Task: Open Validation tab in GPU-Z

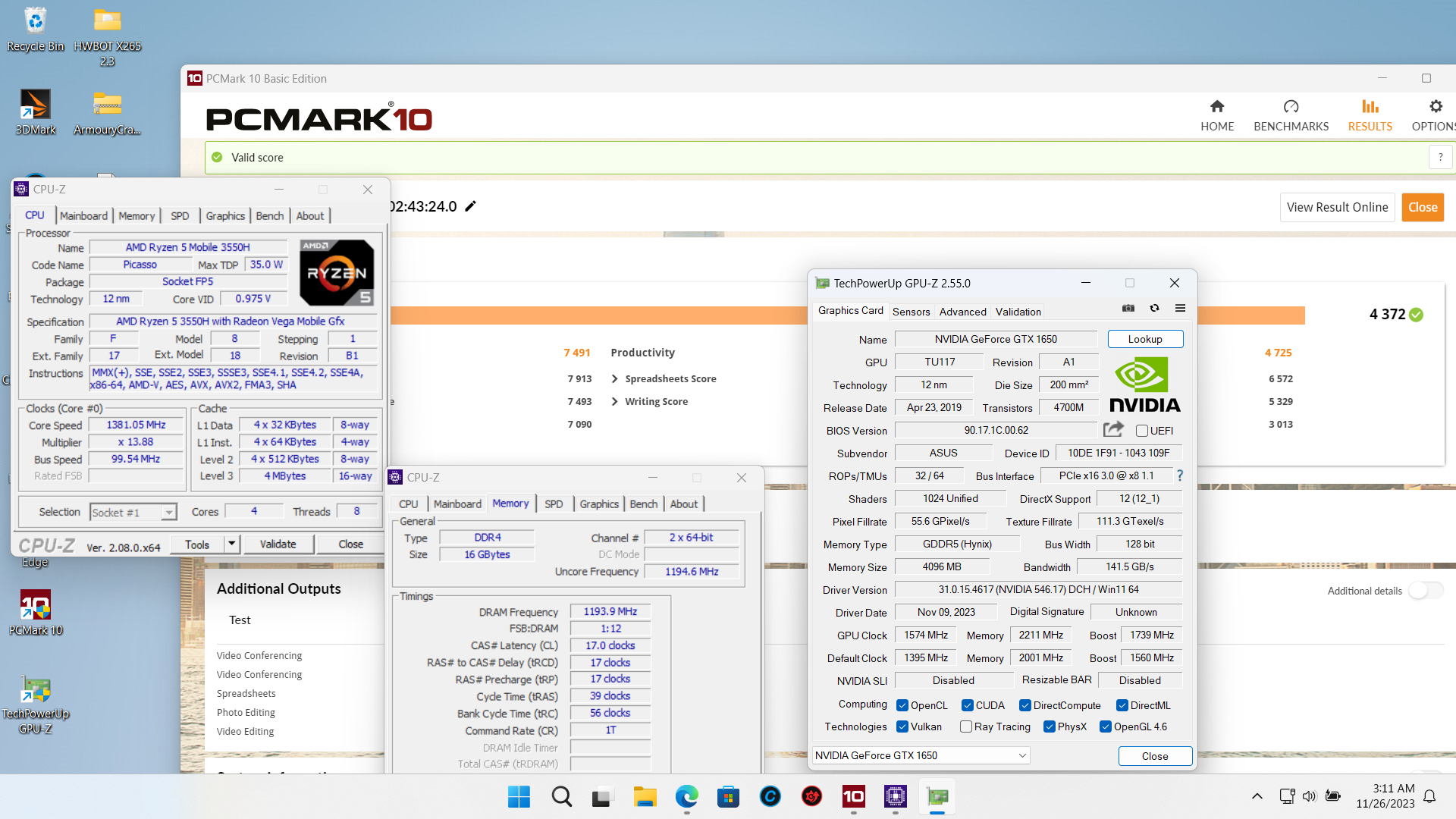Action: (x=1018, y=312)
